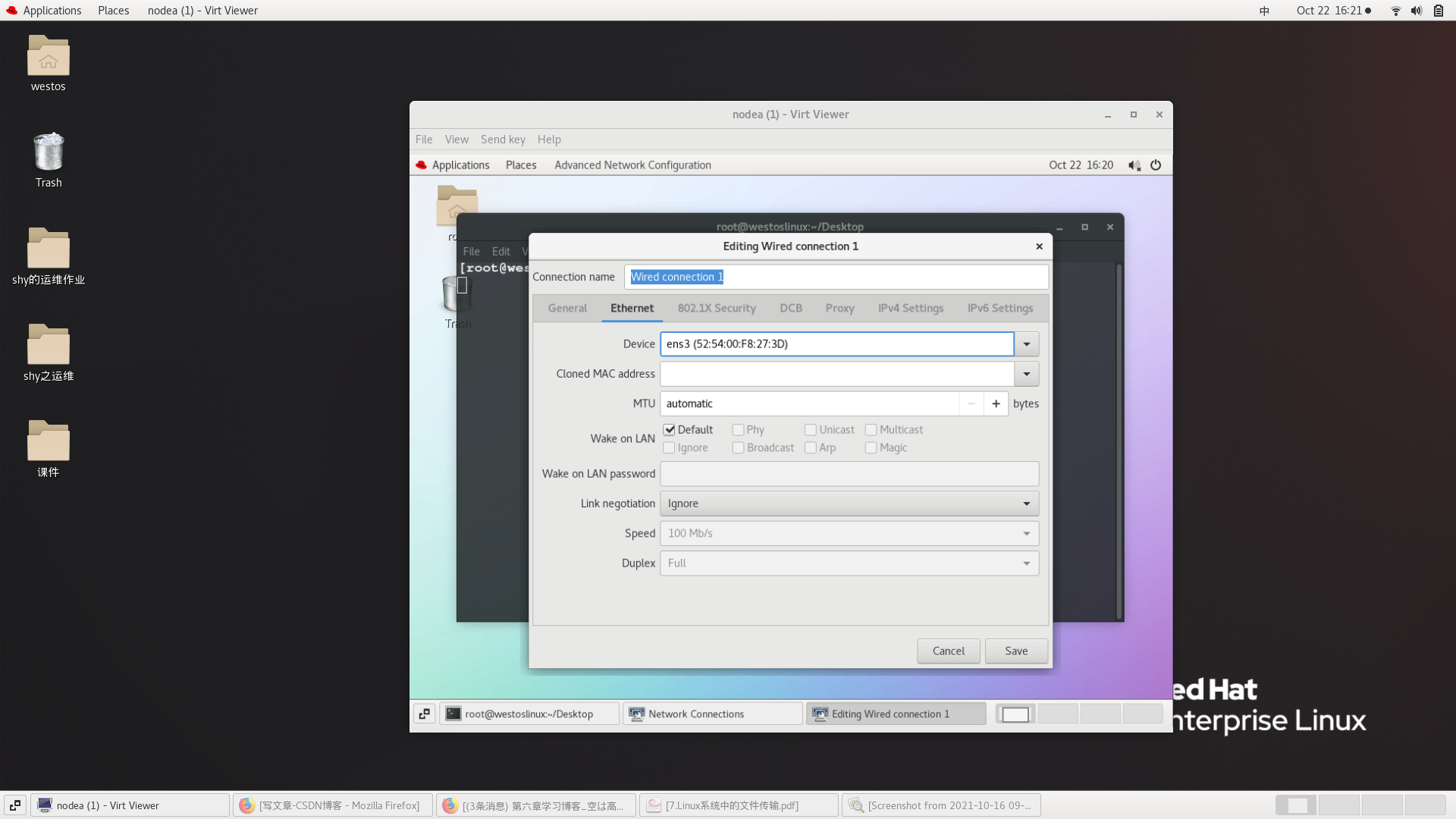Switch to the General tab
The height and width of the screenshot is (819, 1456).
click(567, 309)
